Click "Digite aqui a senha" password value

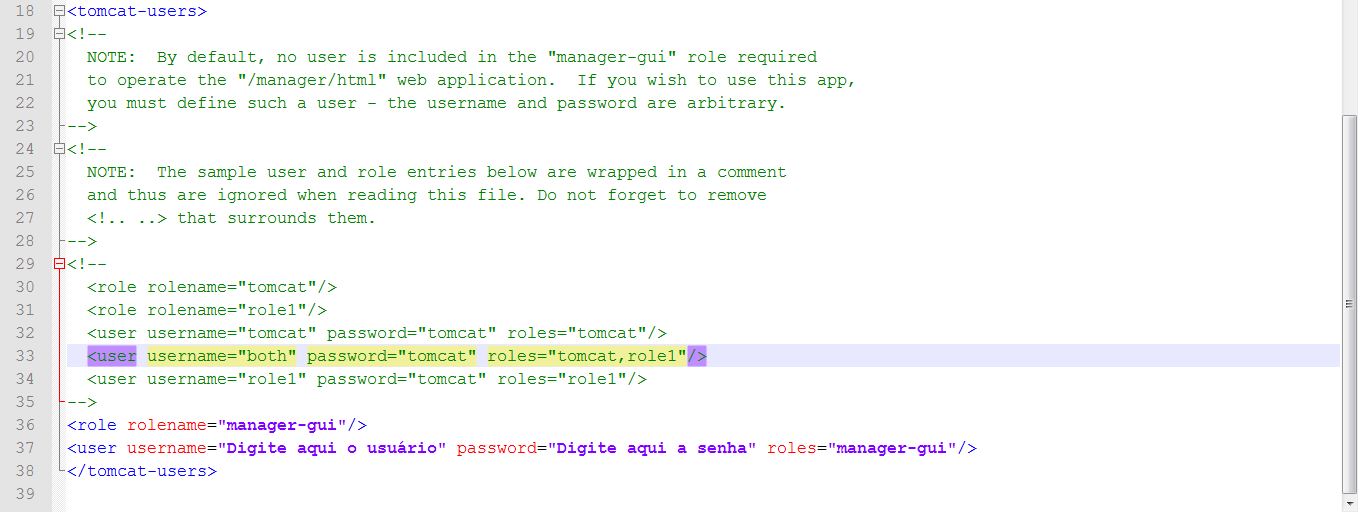point(652,448)
